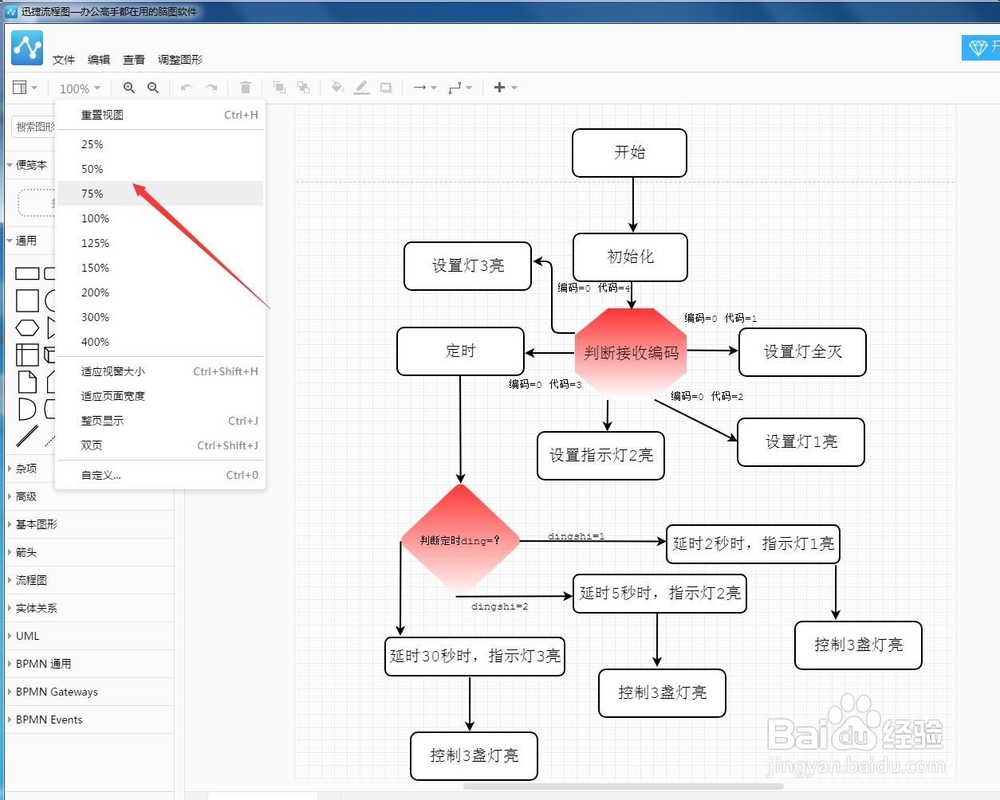Choose 50% zoom from the view menu
The image size is (1000, 800).
pos(91,169)
